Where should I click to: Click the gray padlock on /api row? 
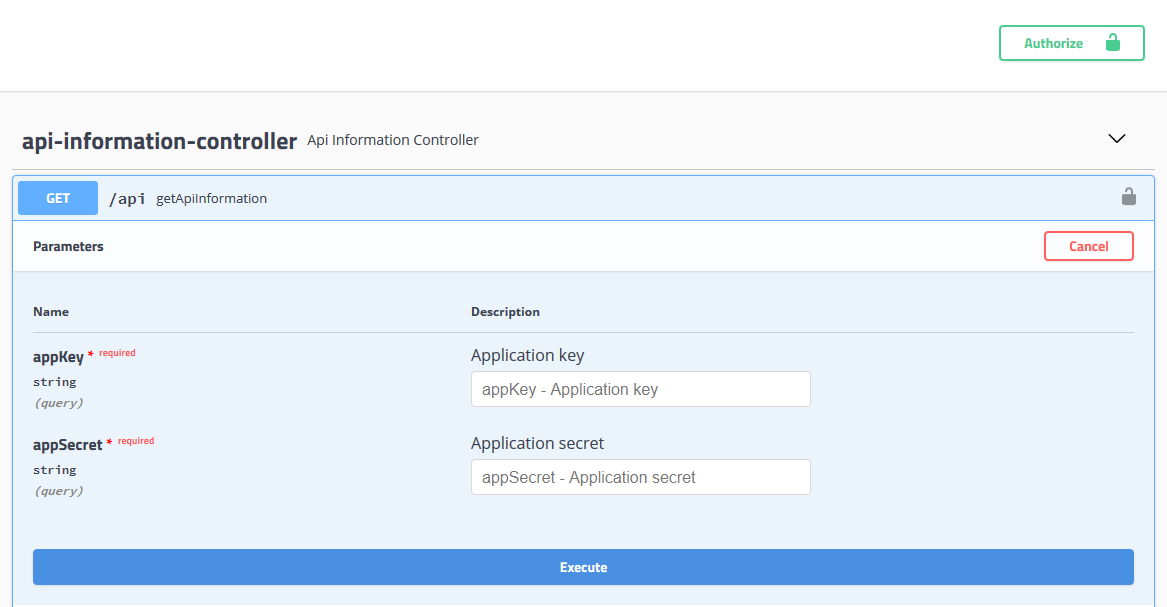point(1128,197)
